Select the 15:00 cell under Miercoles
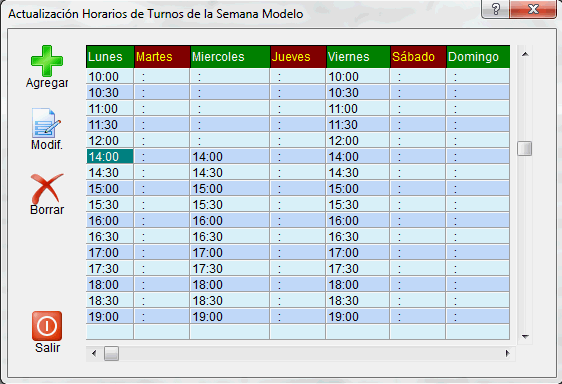 (230, 189)
